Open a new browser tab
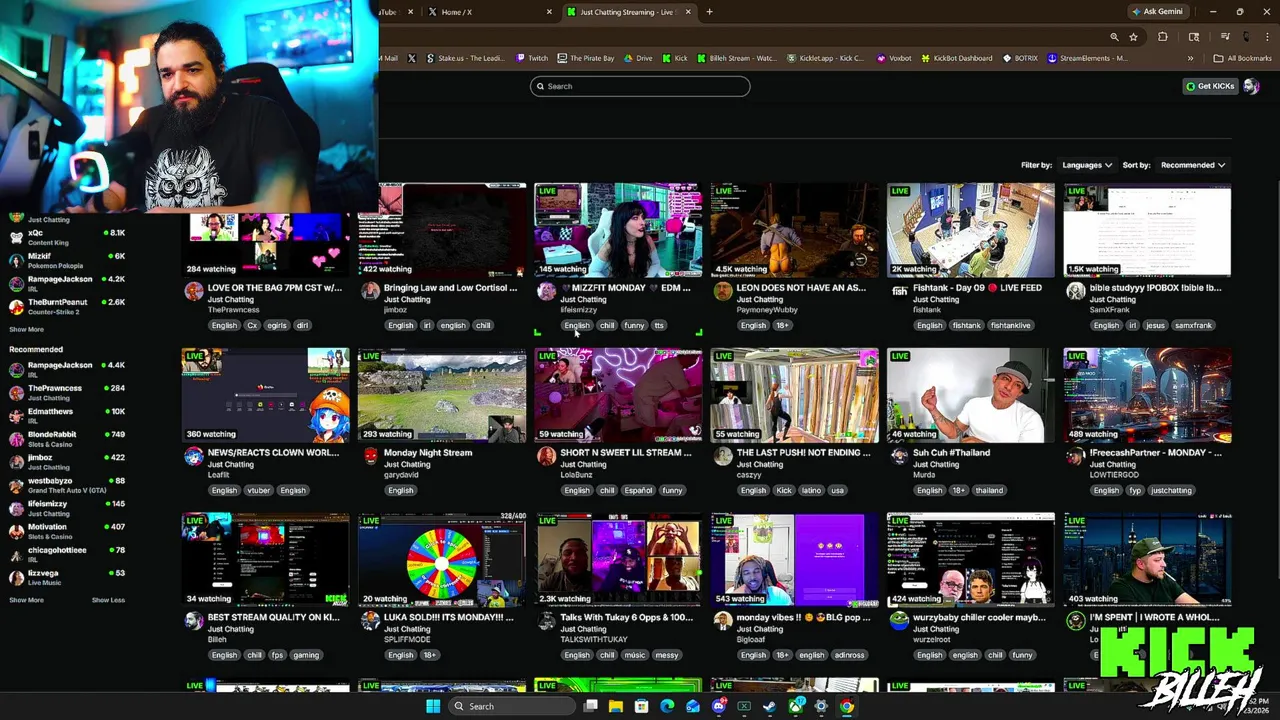This screenshot has width=1280, height=720. (709, 12)
